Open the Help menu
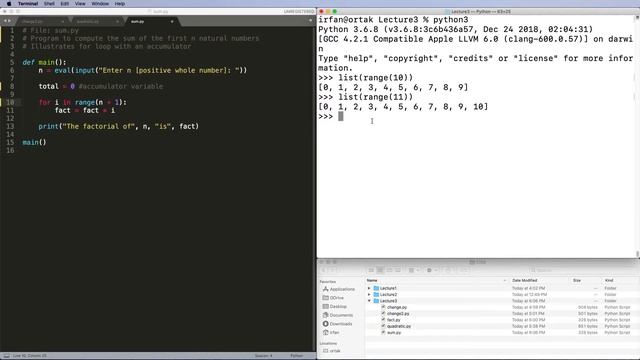This screenshot has height=360, width=640. [x=120, y=4]
